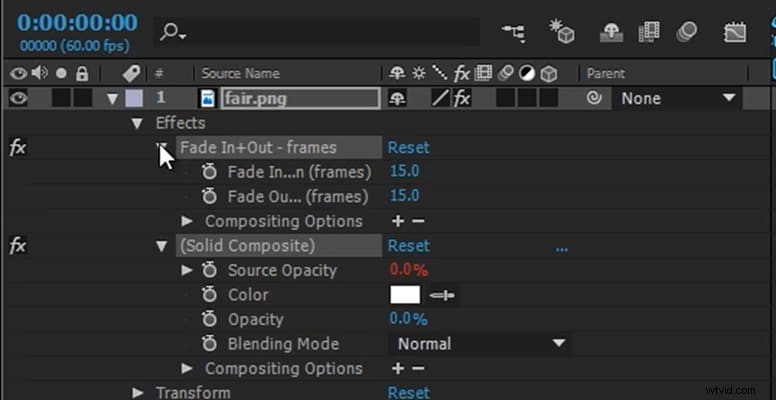Click the Quality column header icon

click(x=439, y=74)
